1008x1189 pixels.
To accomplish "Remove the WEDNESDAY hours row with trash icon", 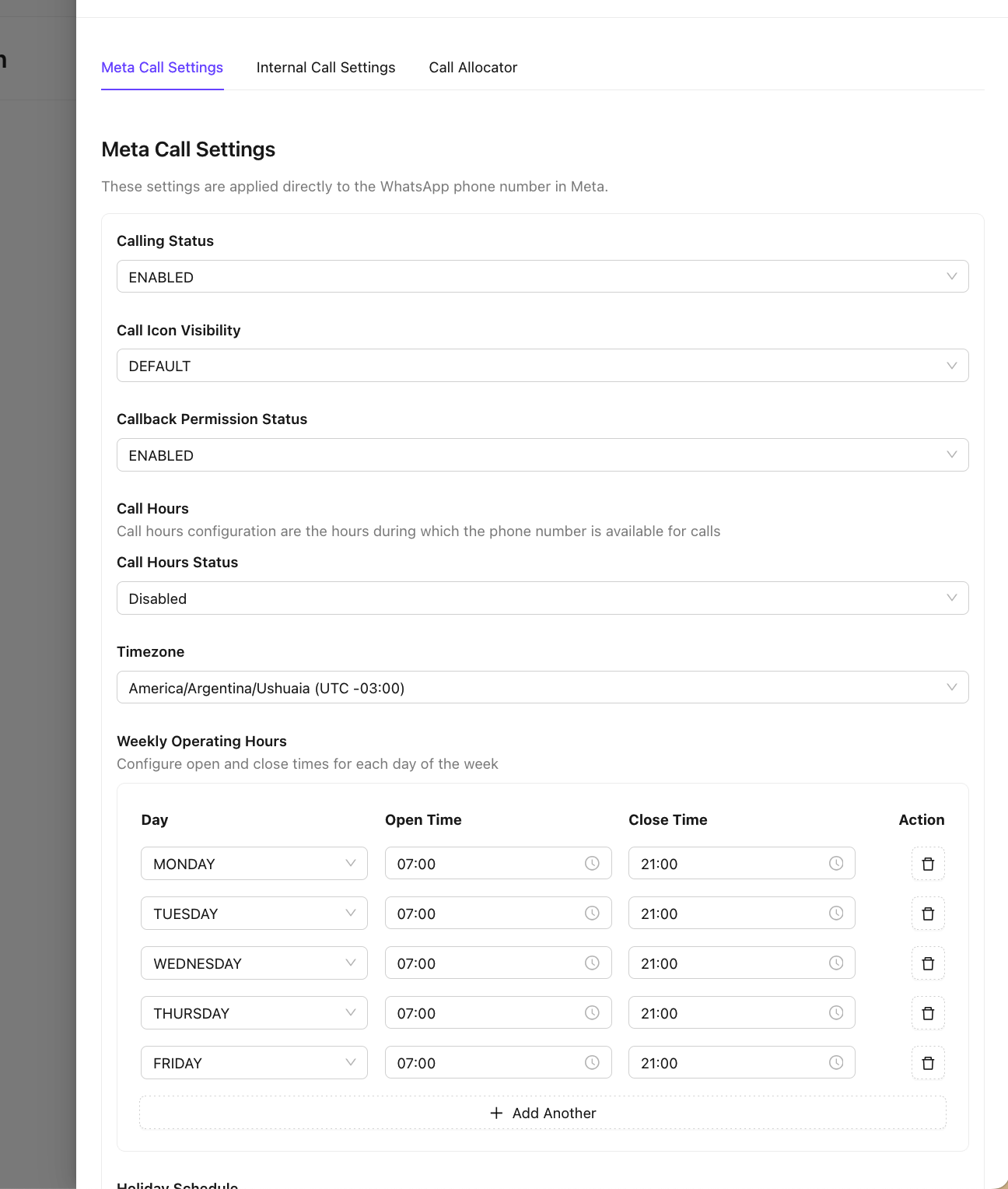I will click(928, 963).
